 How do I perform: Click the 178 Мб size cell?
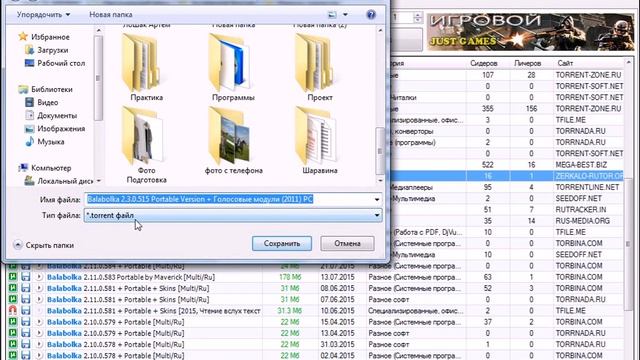tap(290, 277)
